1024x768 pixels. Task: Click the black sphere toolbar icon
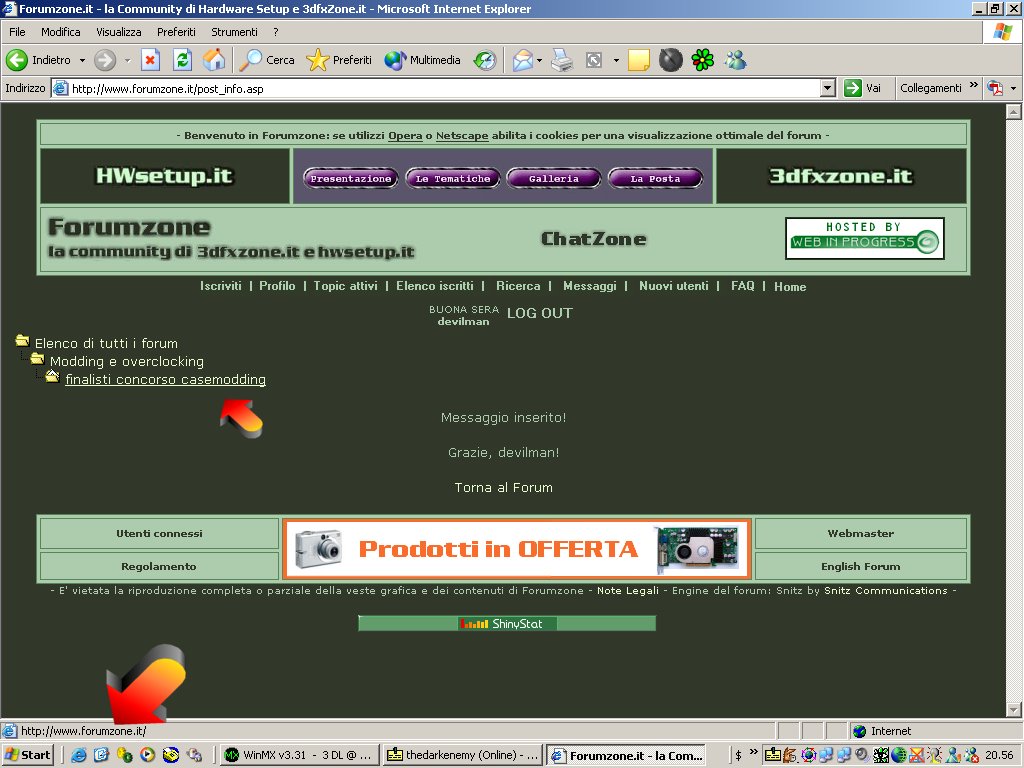tap(671, 60)
